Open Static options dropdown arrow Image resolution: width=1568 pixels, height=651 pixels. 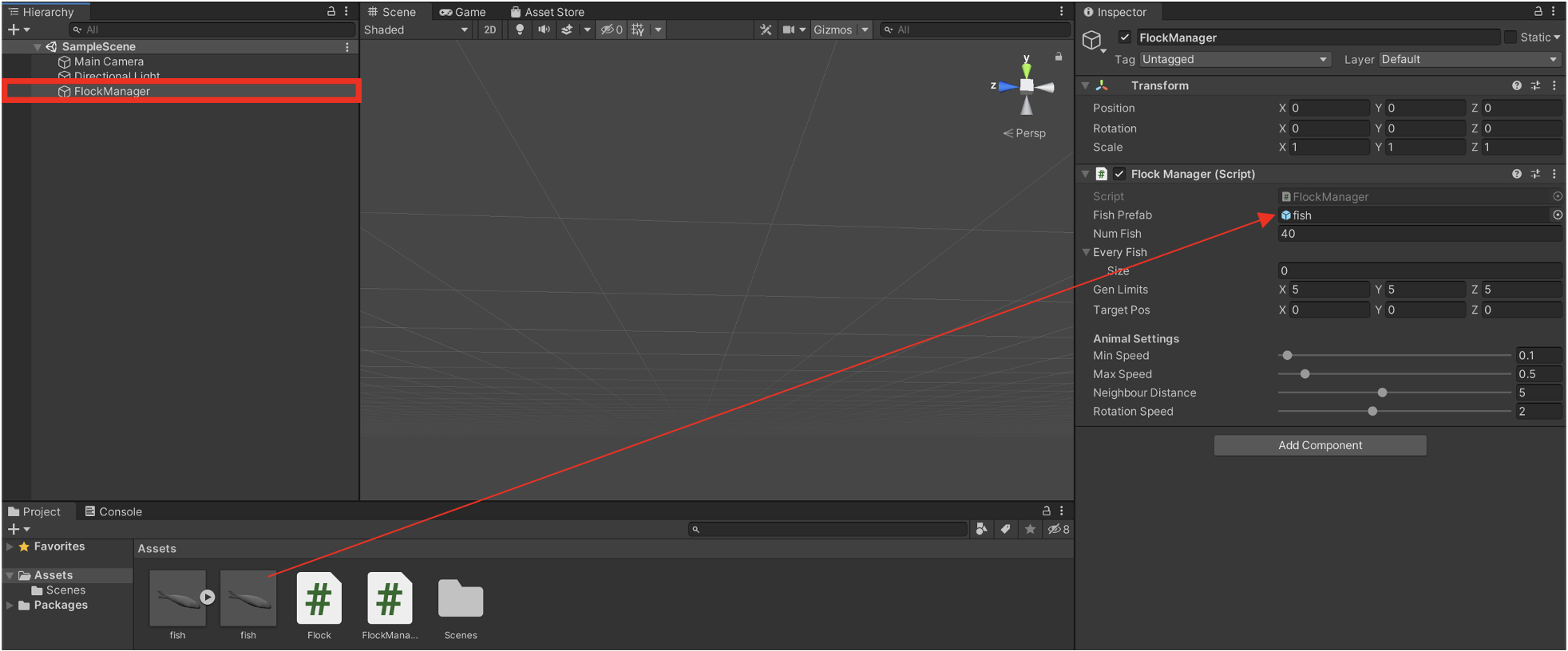point(1557,37)
